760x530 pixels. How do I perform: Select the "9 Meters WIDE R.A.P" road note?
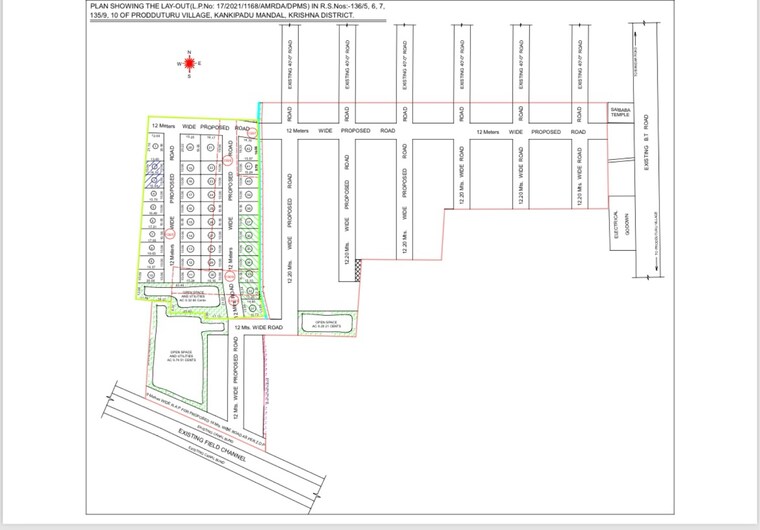pos(206,419)
